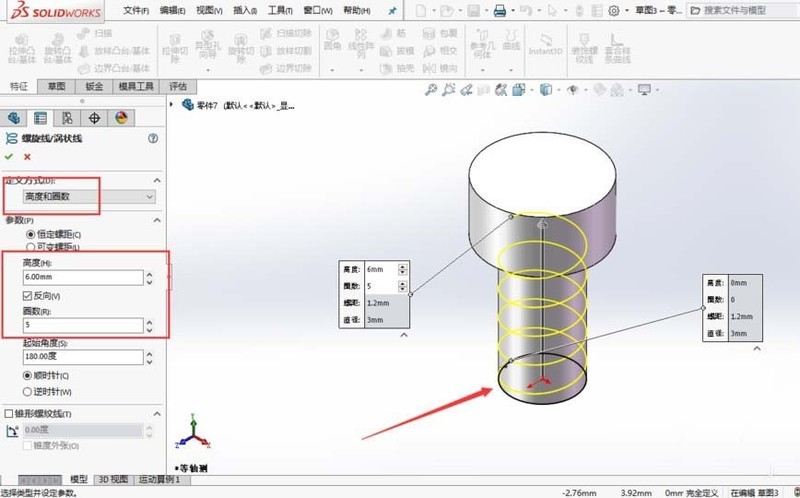Open the DisplayManager color ball tab
The image size is (800, 498).
121,118
